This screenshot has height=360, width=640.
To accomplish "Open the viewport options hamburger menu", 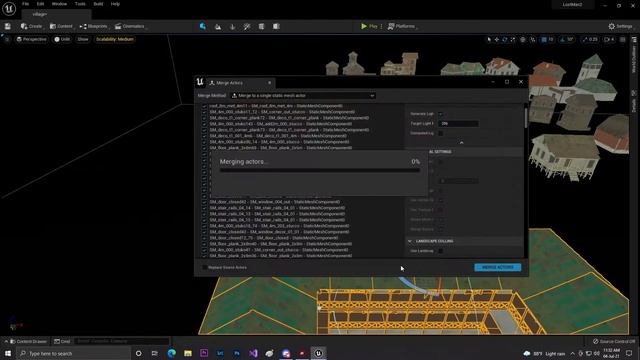I will click(x=7, y=39).
